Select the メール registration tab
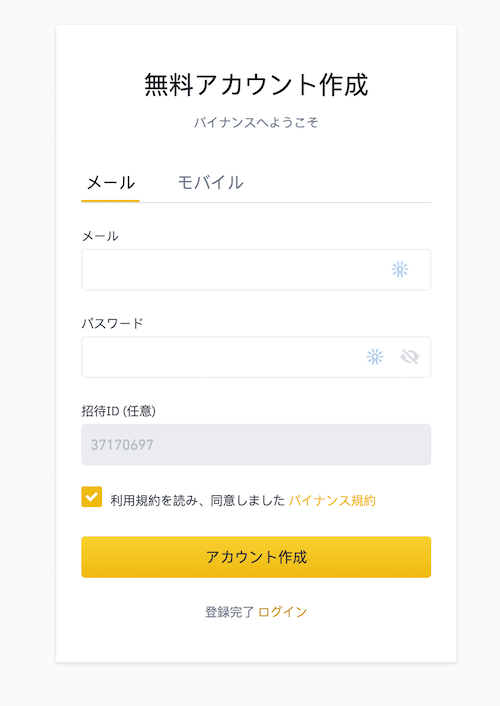 (110, 182)
